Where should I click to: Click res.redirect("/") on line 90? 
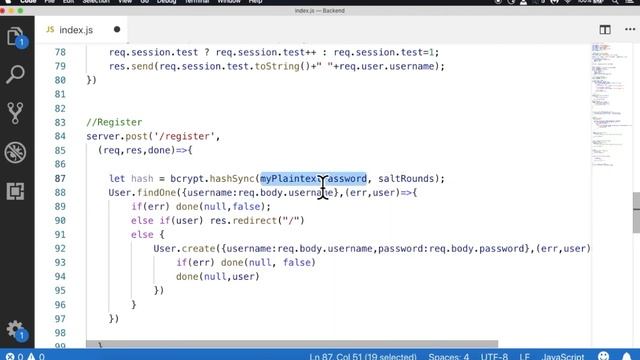pos(257,220)
